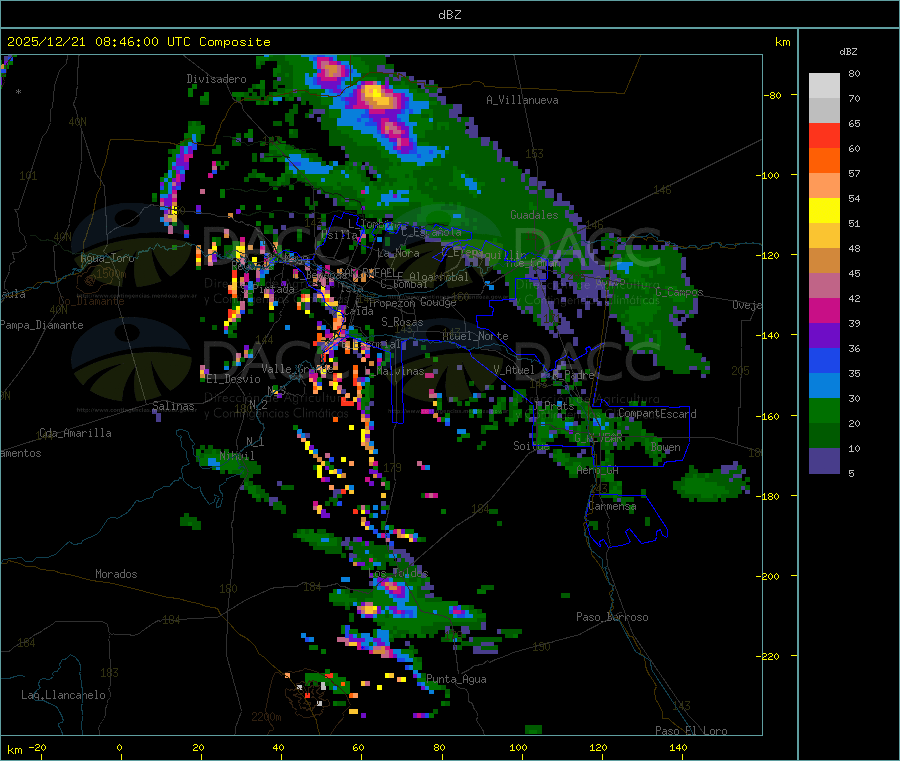Click the 'Atuel_Norte' map label
This screenshot has width=900, height=761.
point(475,336)
